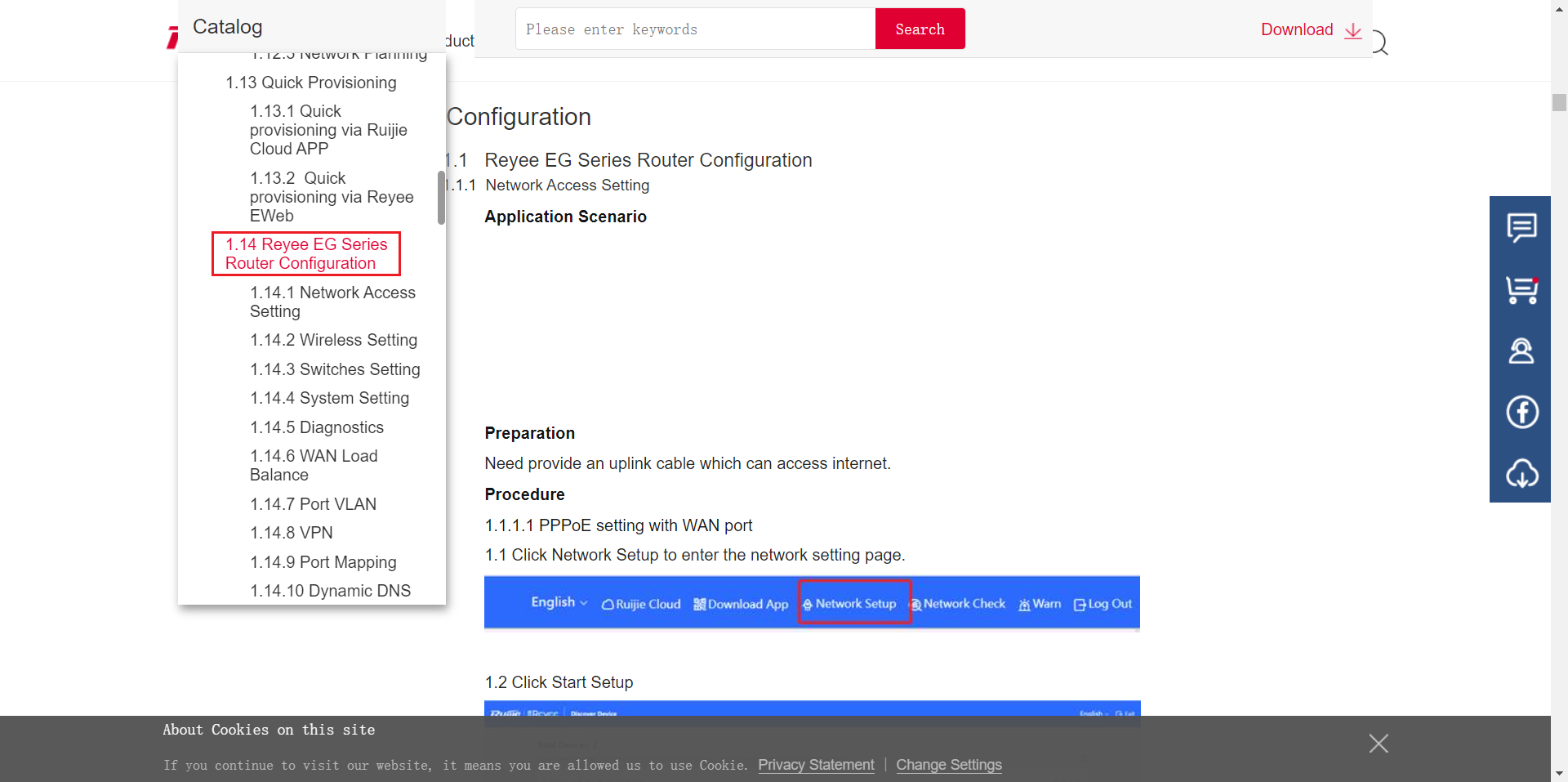Open 1.14.9 Port Mapping entry

(323, 562)
